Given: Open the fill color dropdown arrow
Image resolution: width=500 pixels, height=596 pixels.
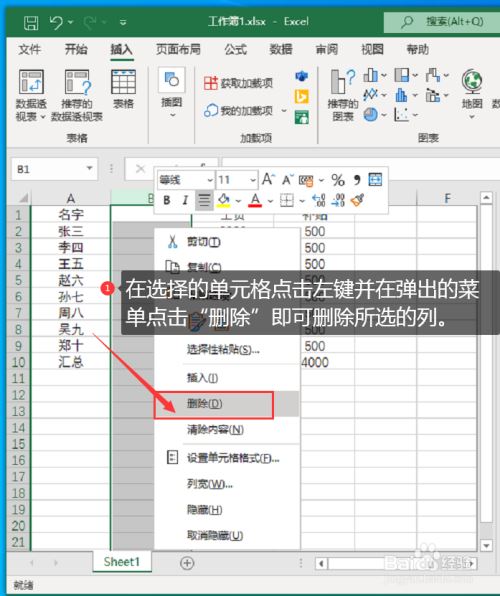Looking at the screenshot, I should pyautogui.click(x=238, y=201).
